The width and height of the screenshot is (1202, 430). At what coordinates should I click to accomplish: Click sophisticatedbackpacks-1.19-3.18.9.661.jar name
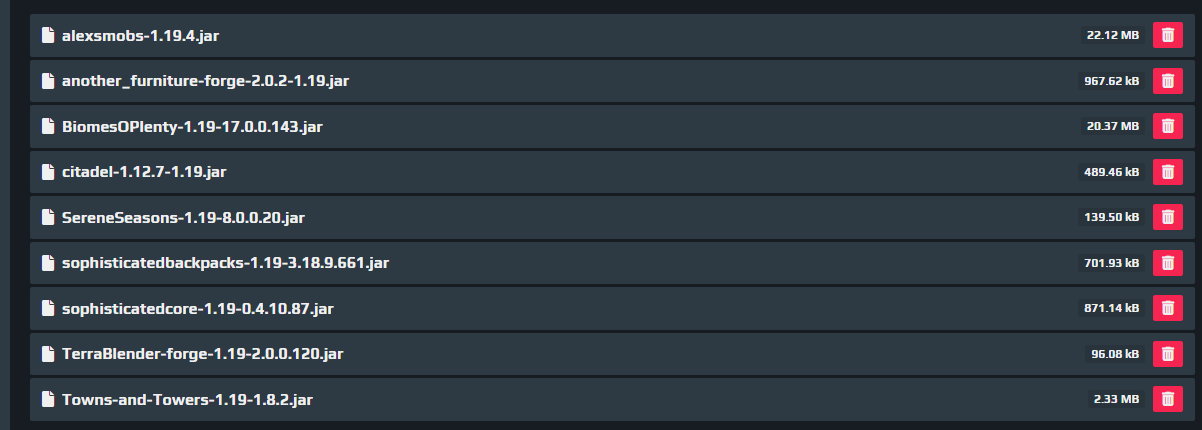(x=225, y=263)
